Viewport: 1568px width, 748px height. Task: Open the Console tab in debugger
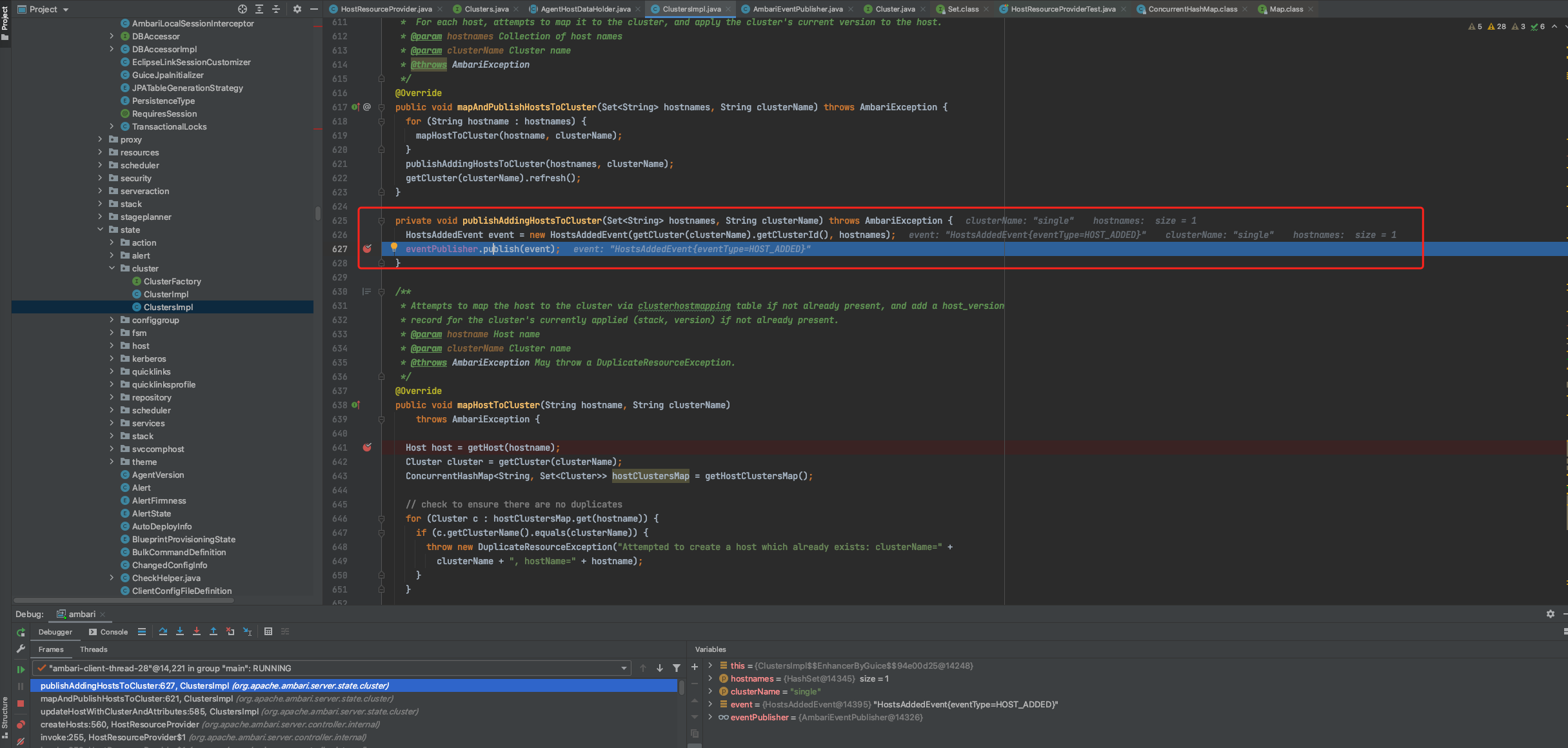108,632
